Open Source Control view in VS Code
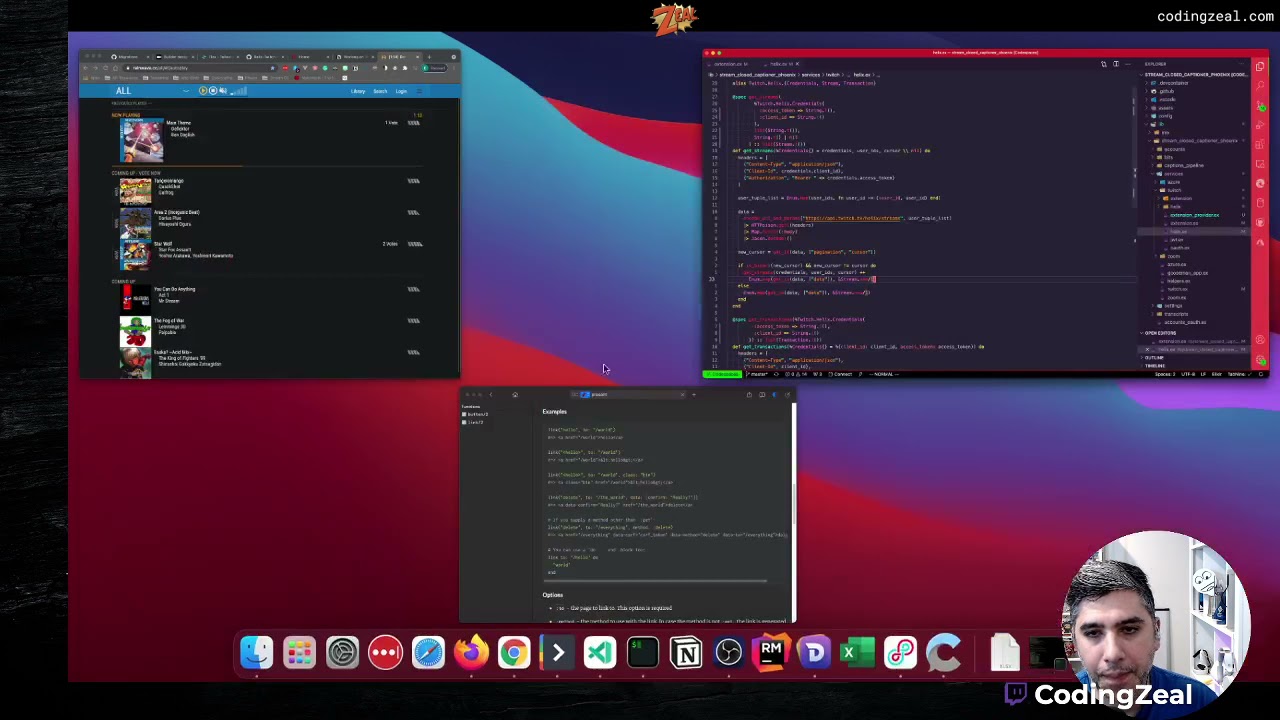 click(1260, 105)
